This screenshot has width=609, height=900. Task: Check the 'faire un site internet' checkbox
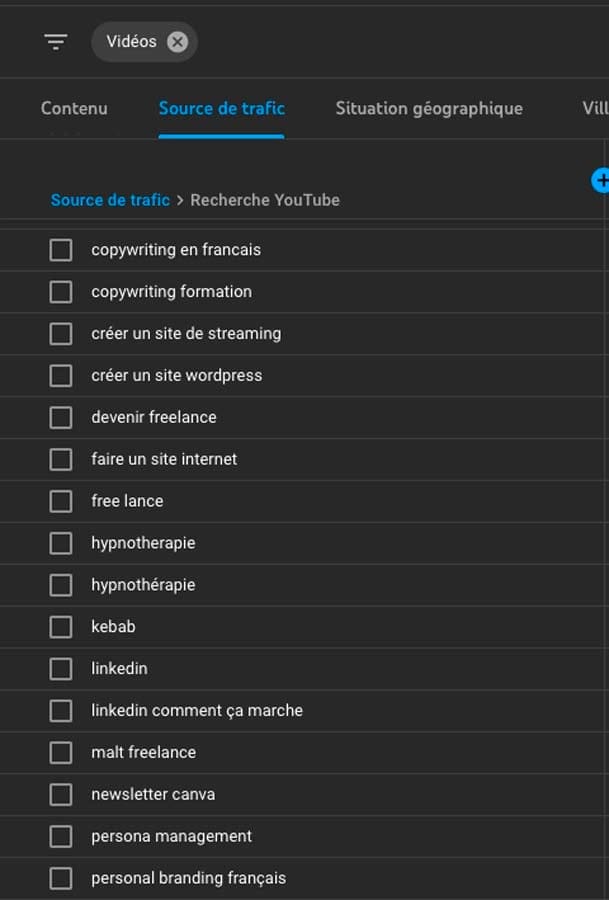click(x=61, y=459)
